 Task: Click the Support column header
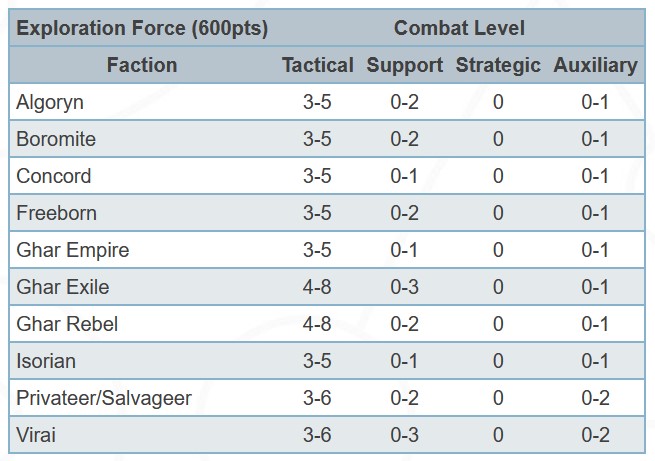click(x=404, y=65)
